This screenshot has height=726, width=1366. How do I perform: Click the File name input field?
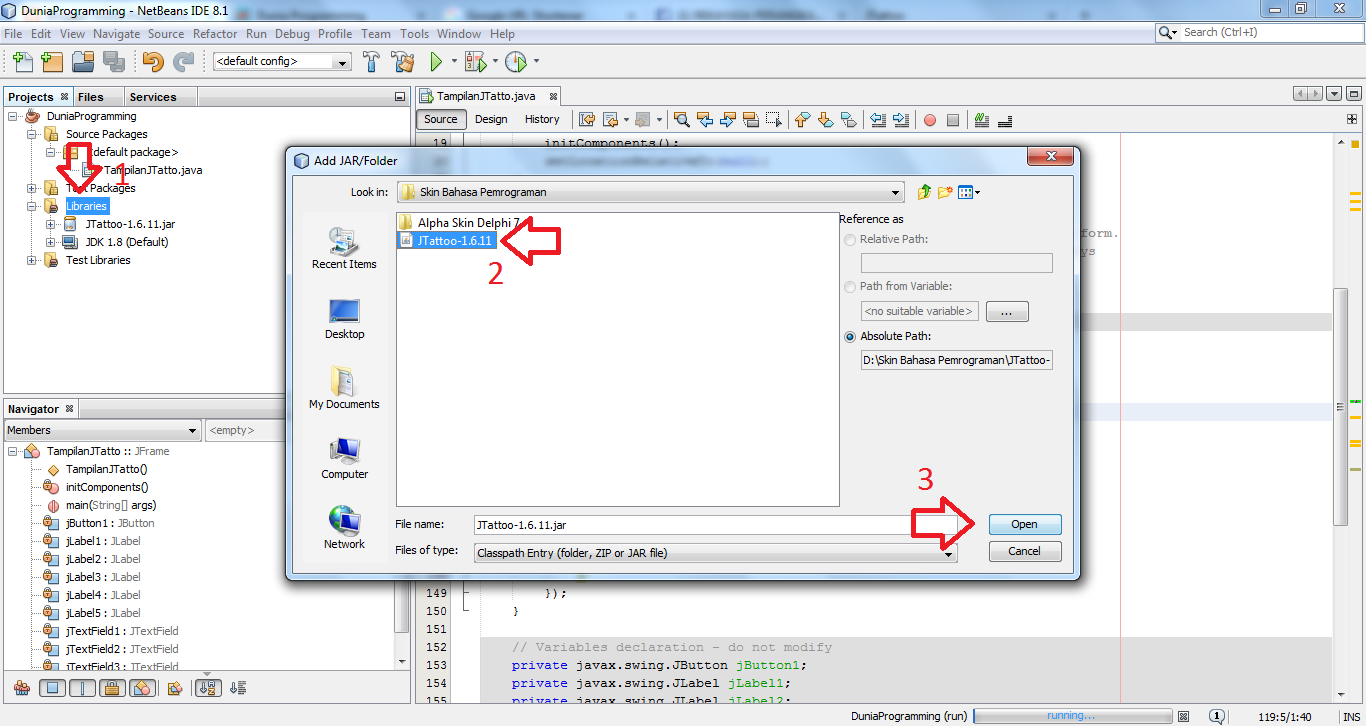click(x=715, y=524)
